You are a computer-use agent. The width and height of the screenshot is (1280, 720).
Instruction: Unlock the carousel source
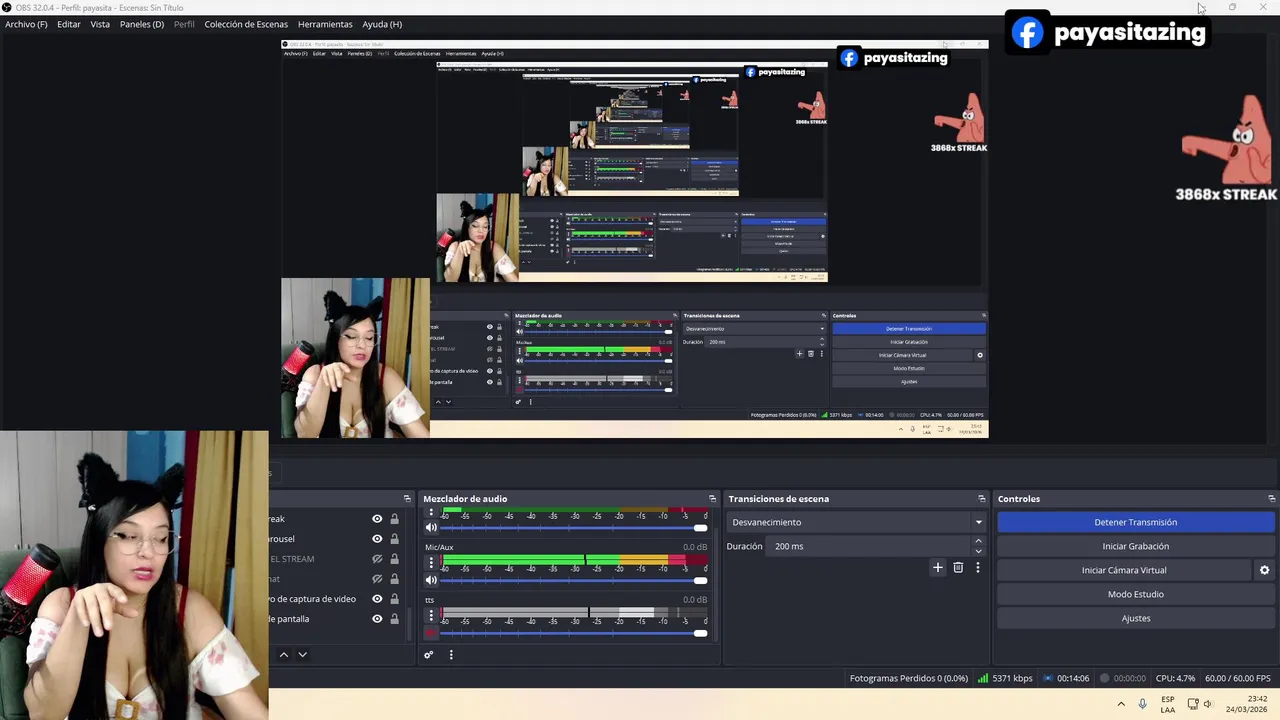click(394, 539)
